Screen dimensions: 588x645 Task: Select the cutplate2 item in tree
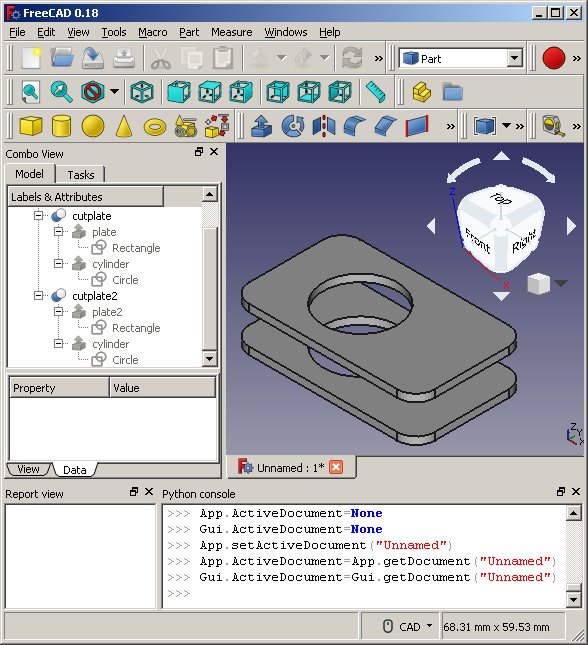(95, 296)
